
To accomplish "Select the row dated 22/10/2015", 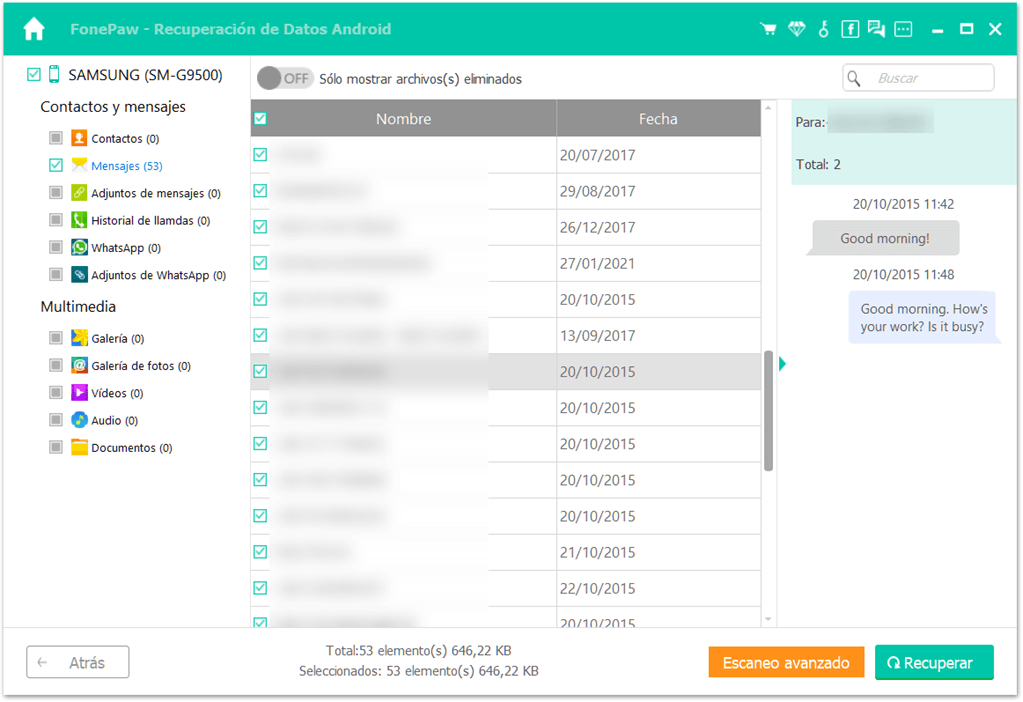I will (x=506, y=588).
